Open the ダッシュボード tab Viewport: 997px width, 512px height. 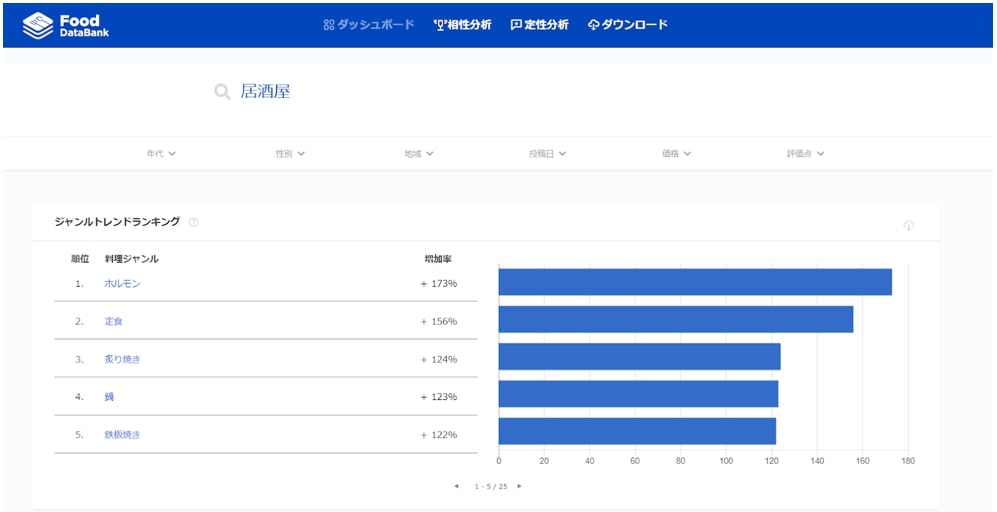pyautogui.click(x=368, y=25)
